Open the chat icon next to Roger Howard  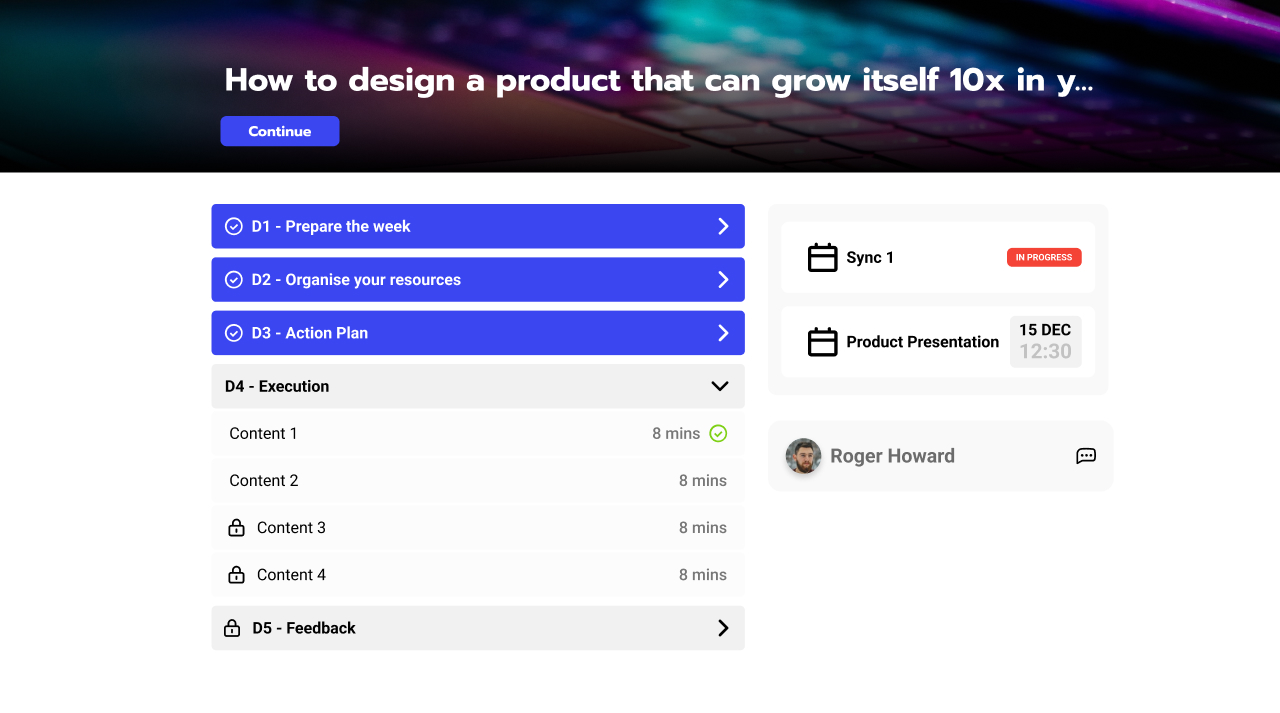pyautogui.click(x=1086, y=456)
